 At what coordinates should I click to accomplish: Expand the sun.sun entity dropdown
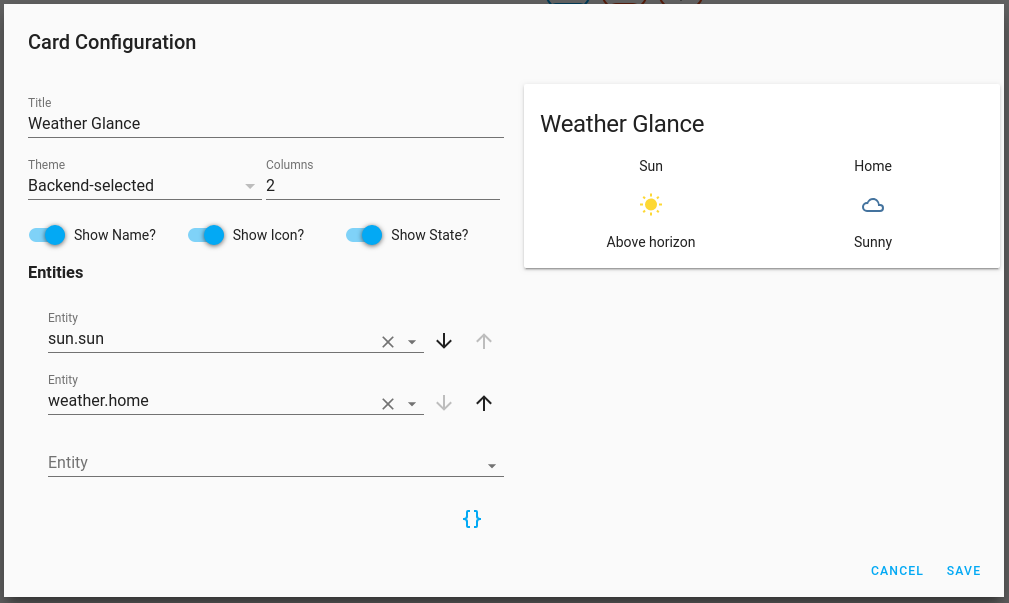point(412,342)
